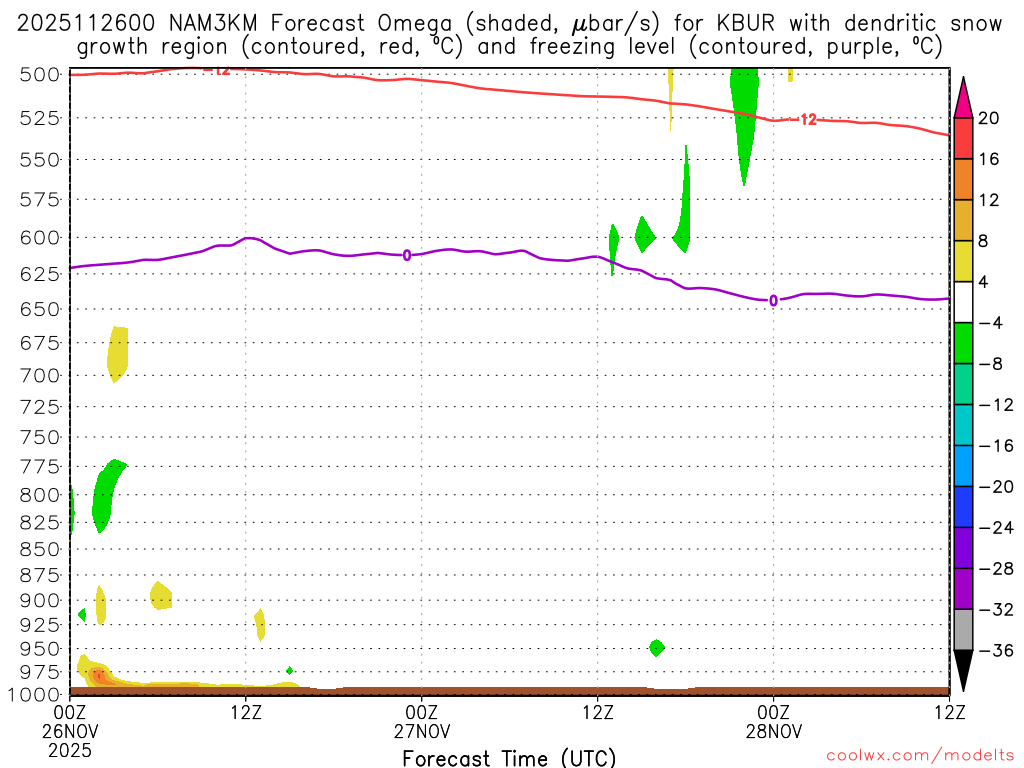The width and height of the screenshot is (1024, 768).
Task: Click the 525 pressure level label
Action: click(40, 118)
